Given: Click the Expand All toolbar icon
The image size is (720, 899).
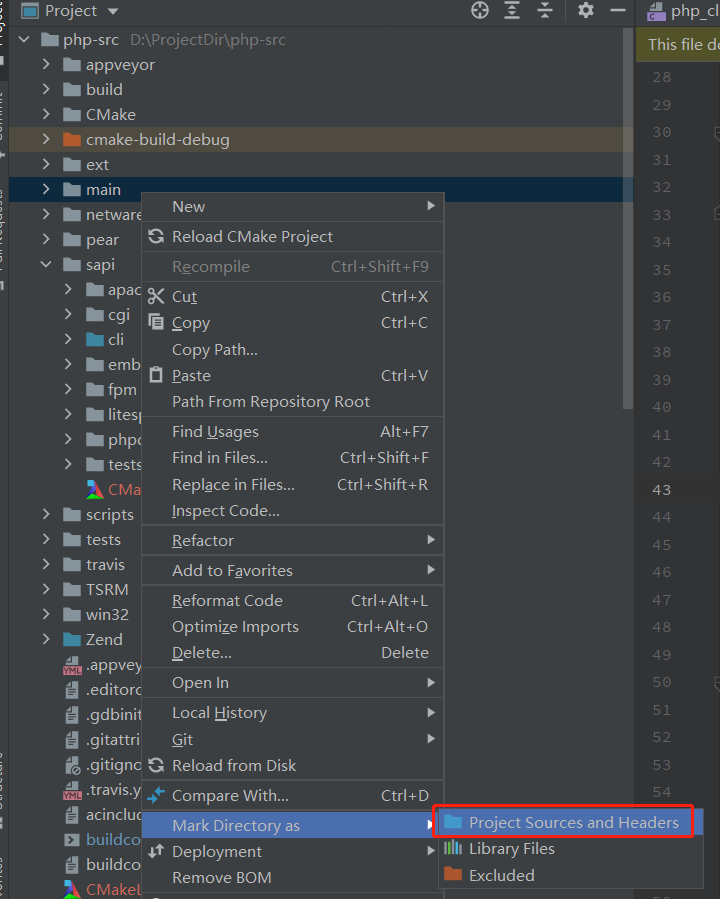Looking at the screenshot, I should click(512, 10).
